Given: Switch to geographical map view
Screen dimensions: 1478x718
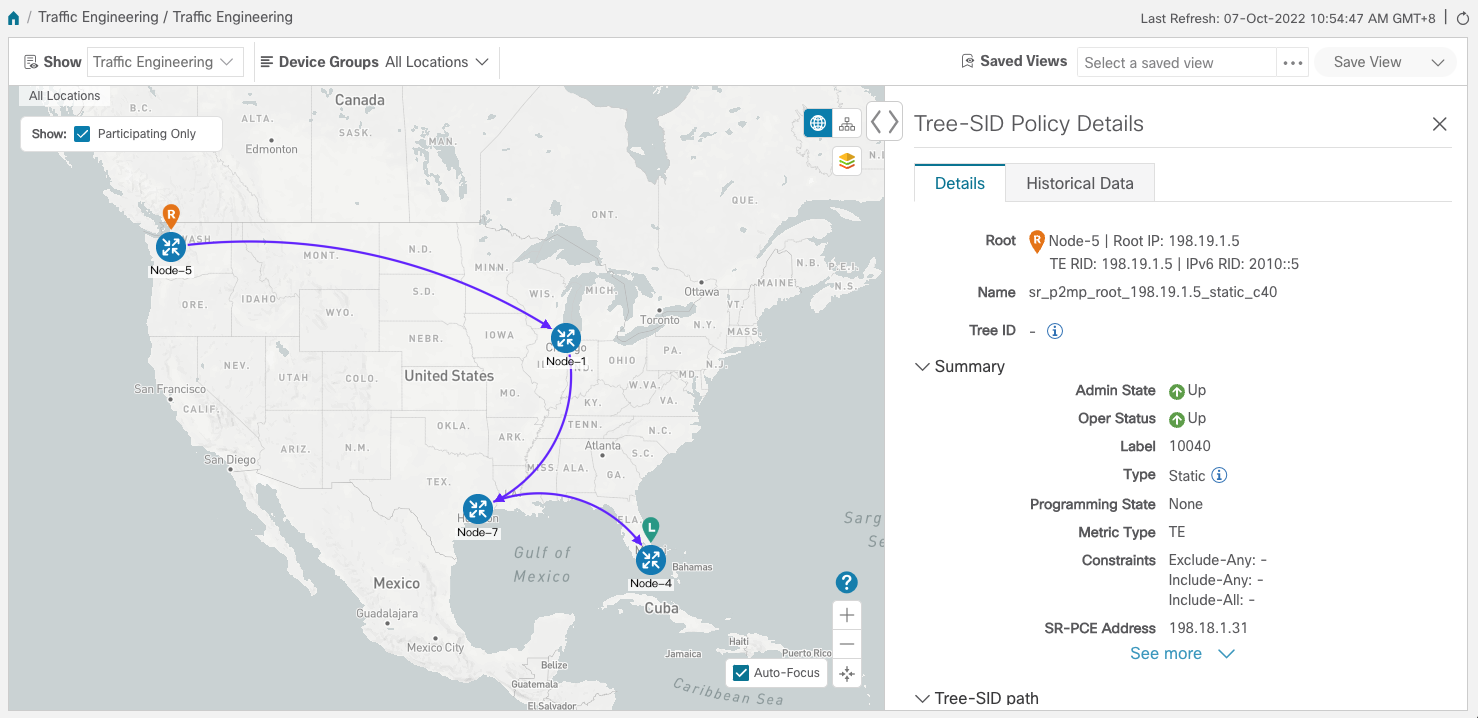Looking at the screenshot, I should [x=818, y=123].
